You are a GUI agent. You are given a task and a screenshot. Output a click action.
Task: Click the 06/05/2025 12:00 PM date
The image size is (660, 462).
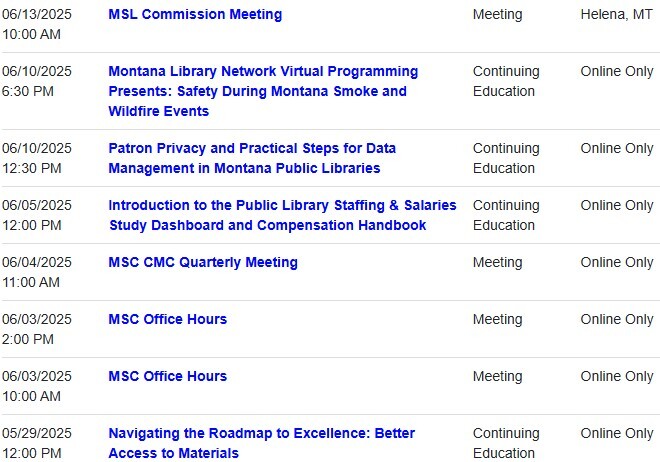[x=37, y=215]
